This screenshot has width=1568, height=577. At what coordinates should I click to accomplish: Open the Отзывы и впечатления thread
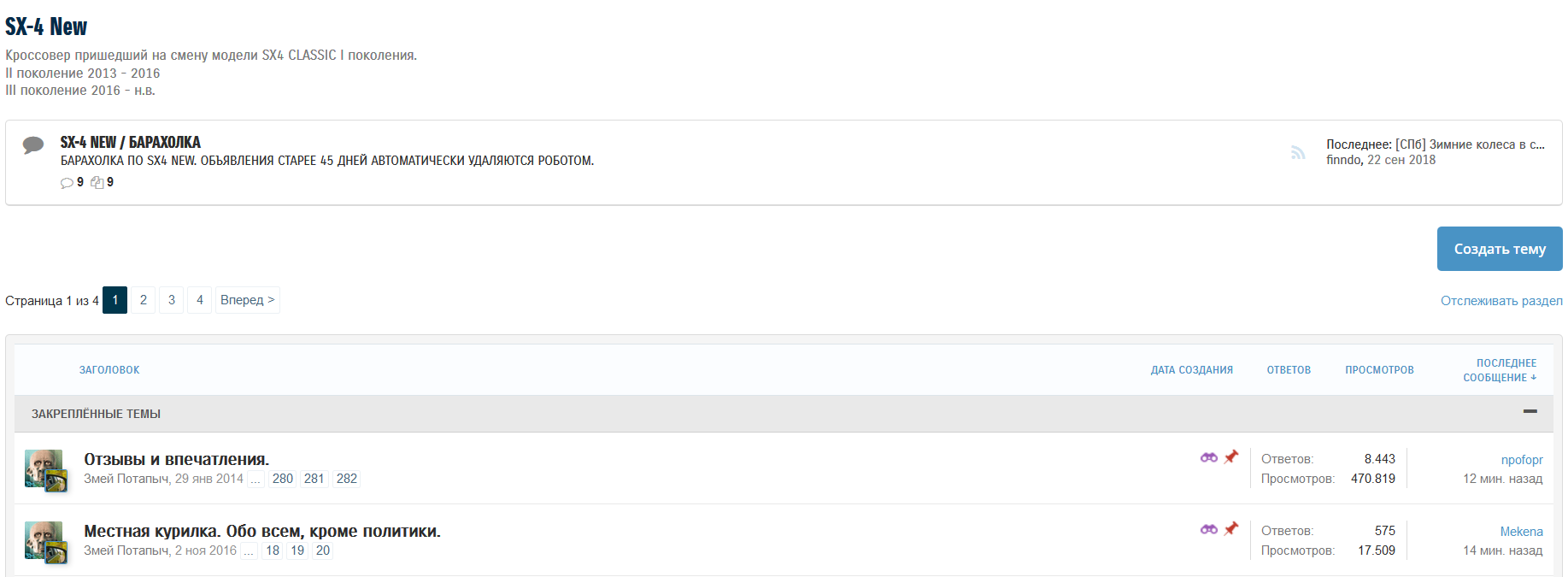point(176,459)
